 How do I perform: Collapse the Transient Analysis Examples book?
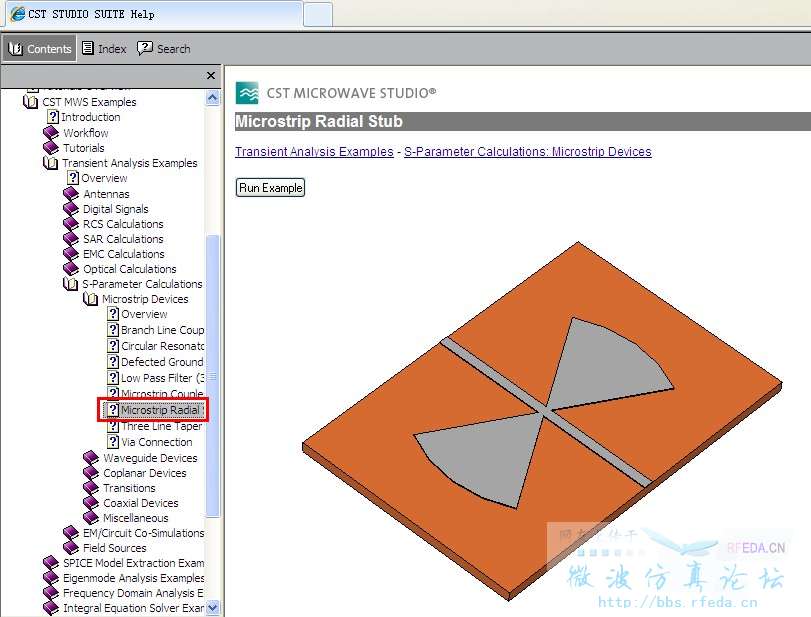[50, 163]
